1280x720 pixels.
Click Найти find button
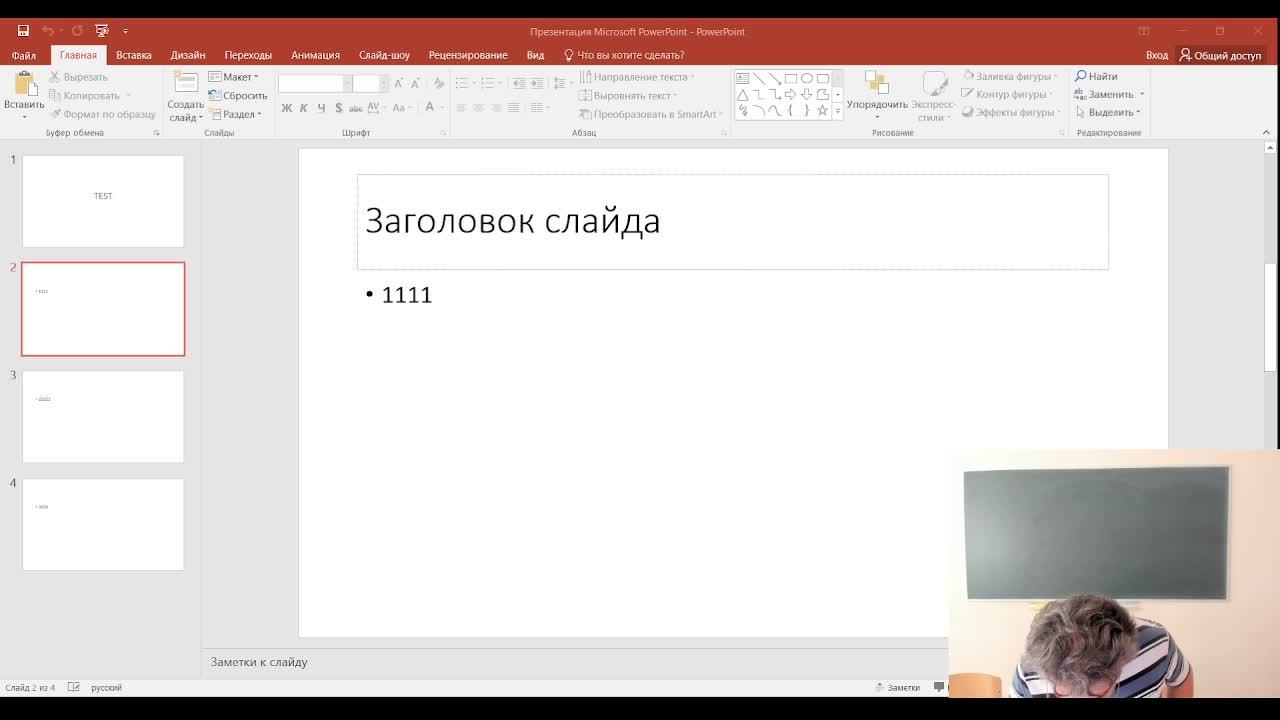[1096, 76]
